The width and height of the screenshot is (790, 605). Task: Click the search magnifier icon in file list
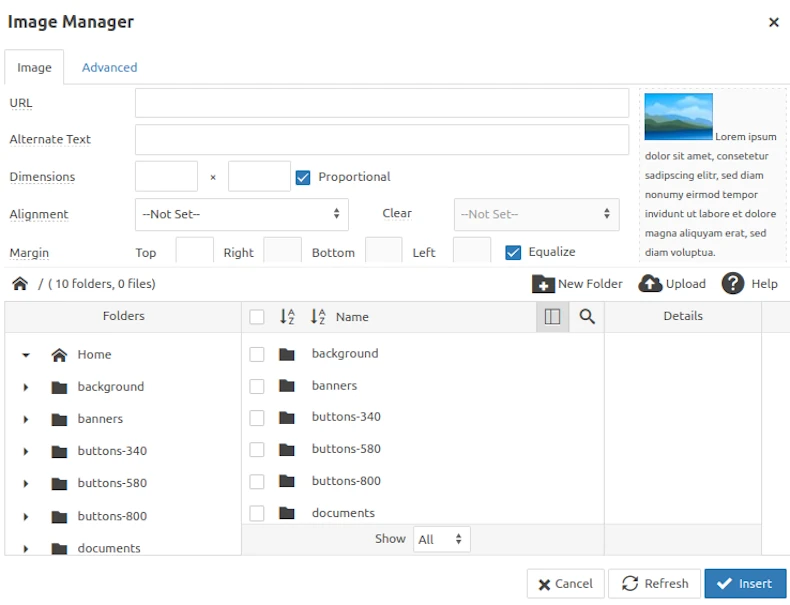tap(587, 317)
